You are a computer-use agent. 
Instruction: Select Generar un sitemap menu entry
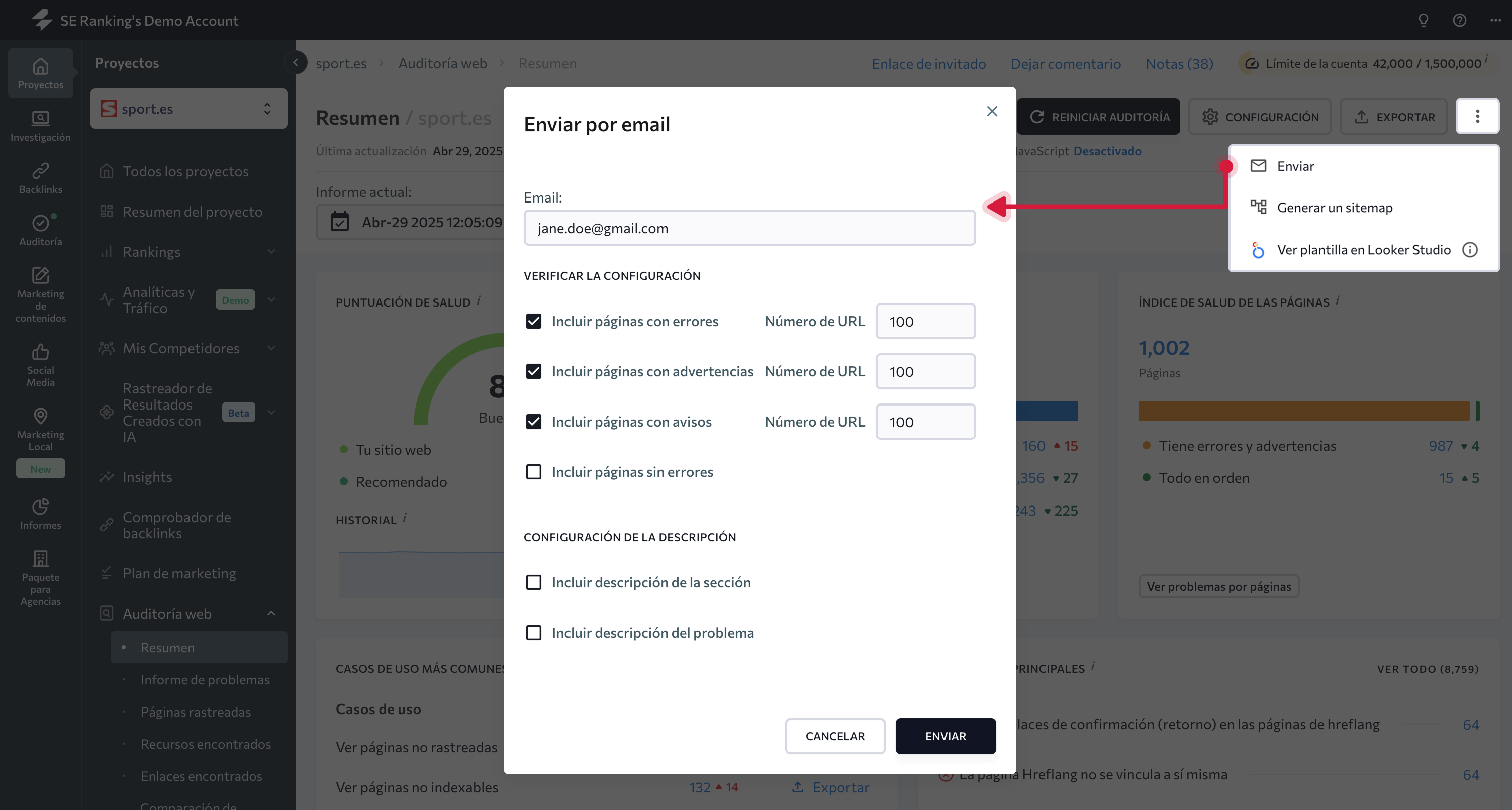pos(1364,207)
